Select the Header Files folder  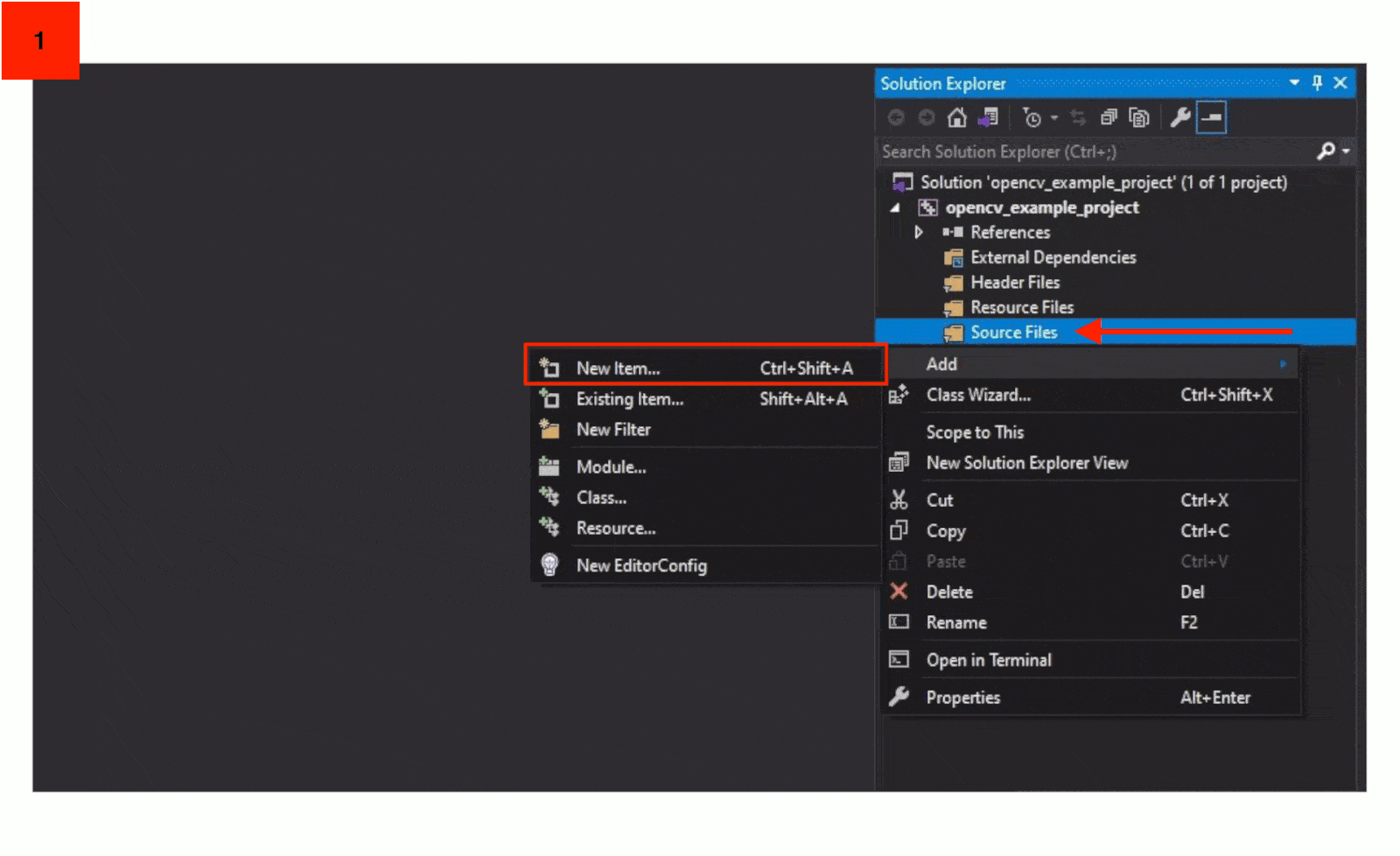tap(1015, 282)
